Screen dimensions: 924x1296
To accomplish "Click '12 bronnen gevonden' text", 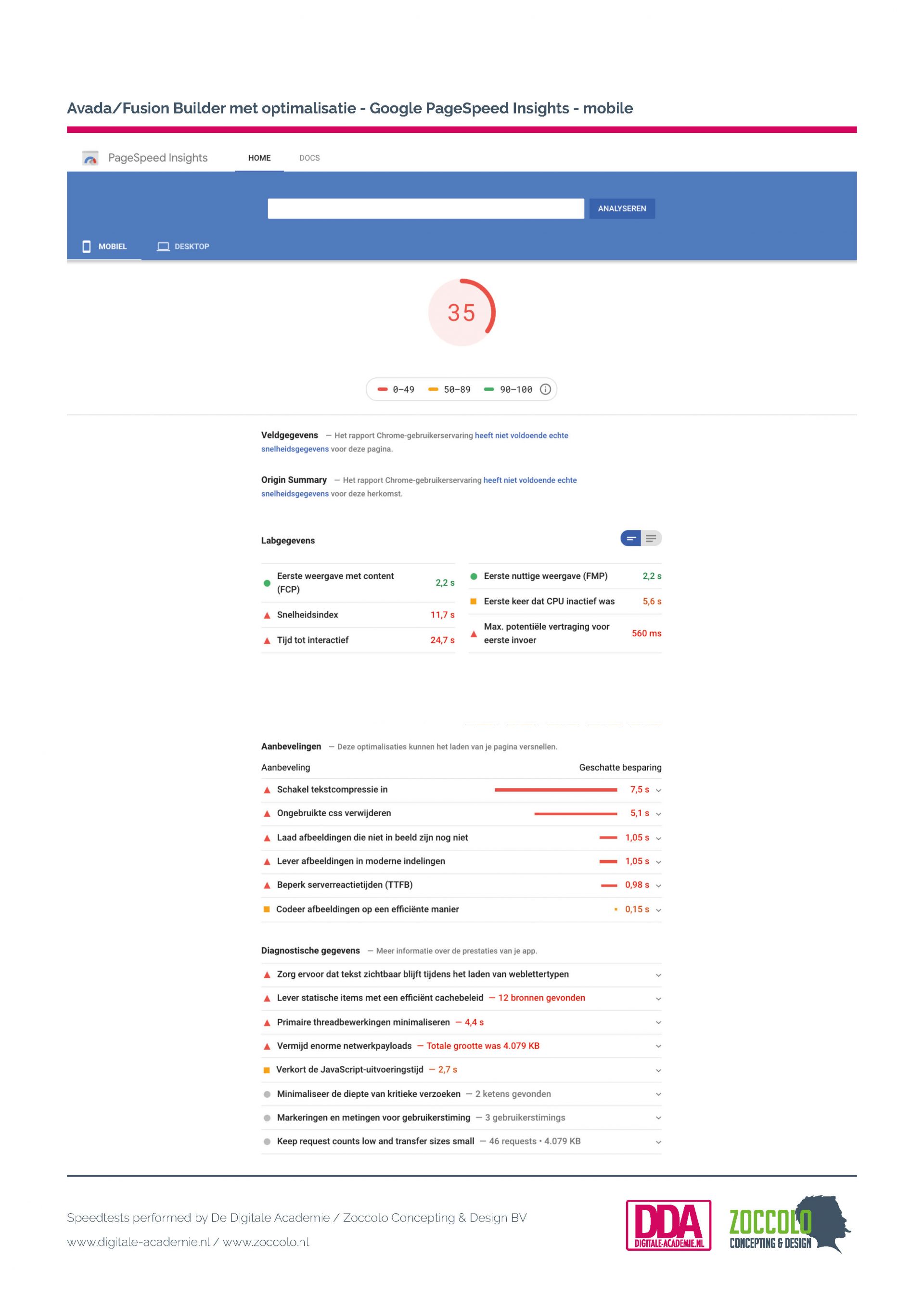I will click(x=542, y=998).
